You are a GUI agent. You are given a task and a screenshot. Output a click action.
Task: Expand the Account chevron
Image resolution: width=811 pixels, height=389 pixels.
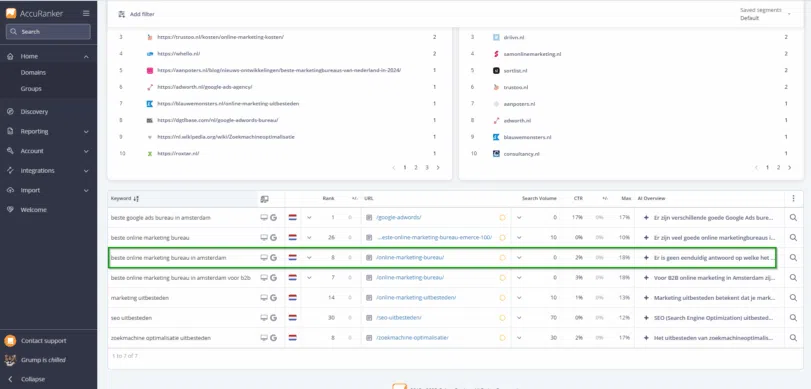coord(86,152)
